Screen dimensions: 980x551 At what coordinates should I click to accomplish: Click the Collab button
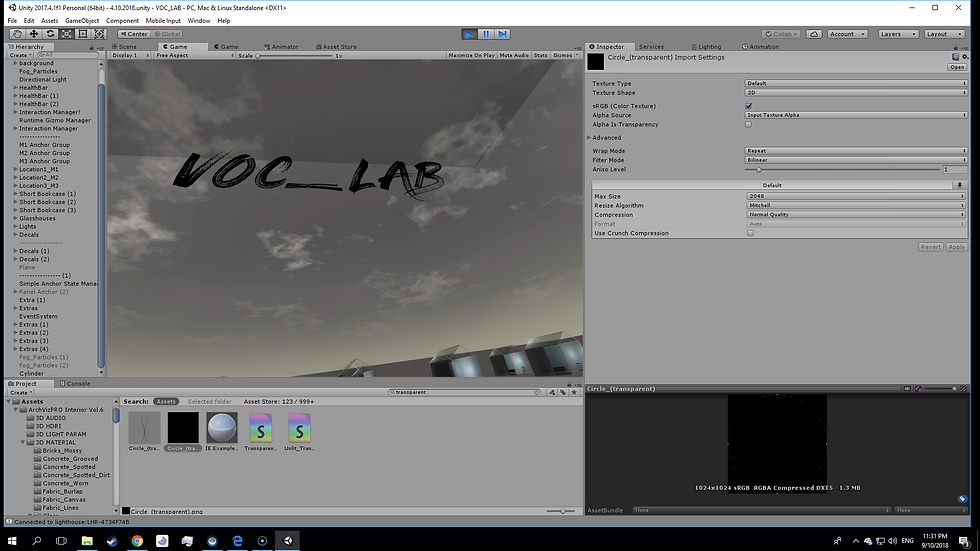781,34
